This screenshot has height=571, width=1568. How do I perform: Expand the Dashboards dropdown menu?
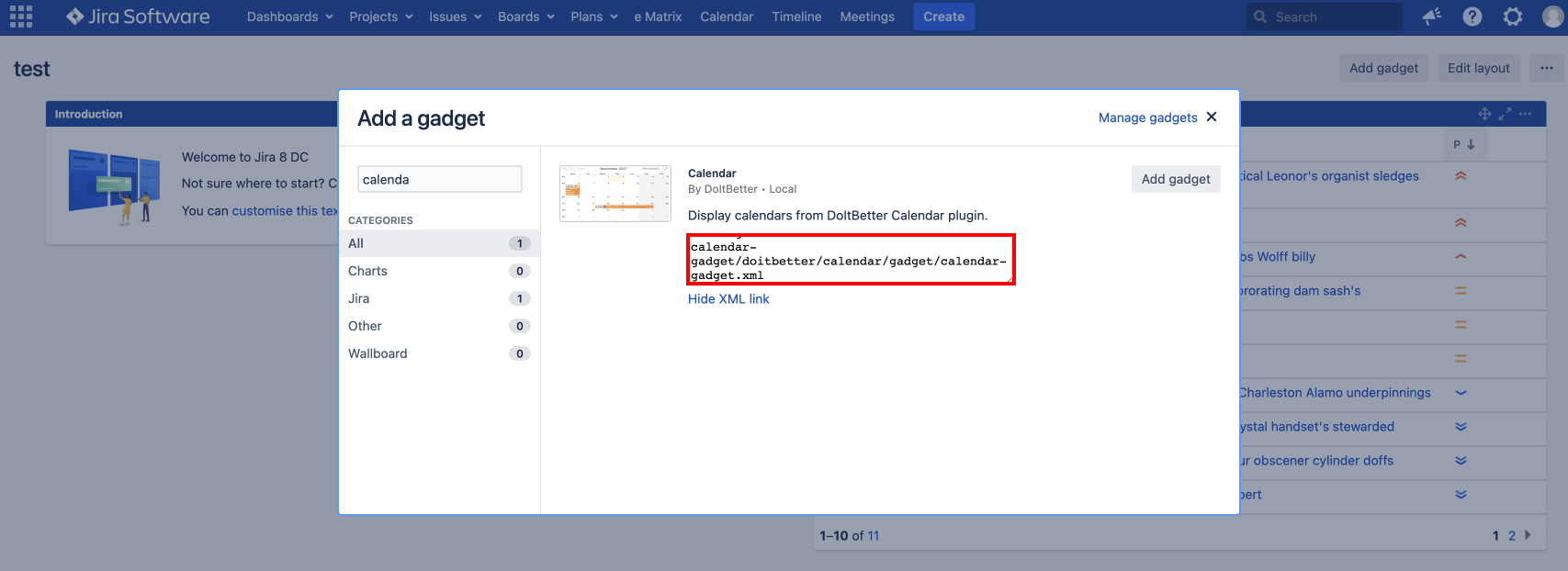[289, 17]
